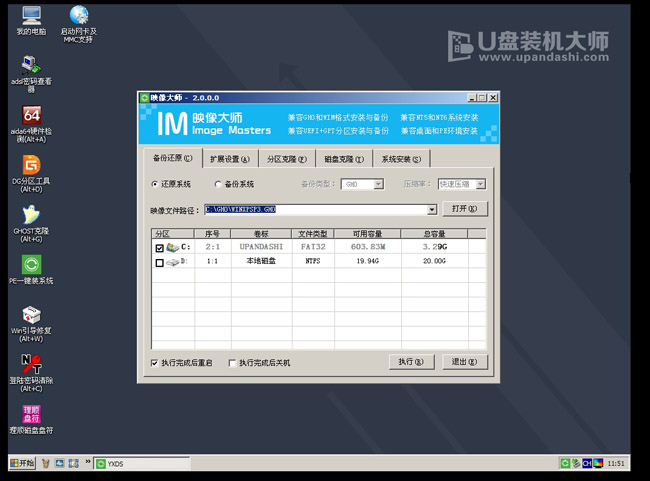Click the first quick launch icon beside 开始
Image resolution: width=650 pixels, height=481 pixels.
46,463
